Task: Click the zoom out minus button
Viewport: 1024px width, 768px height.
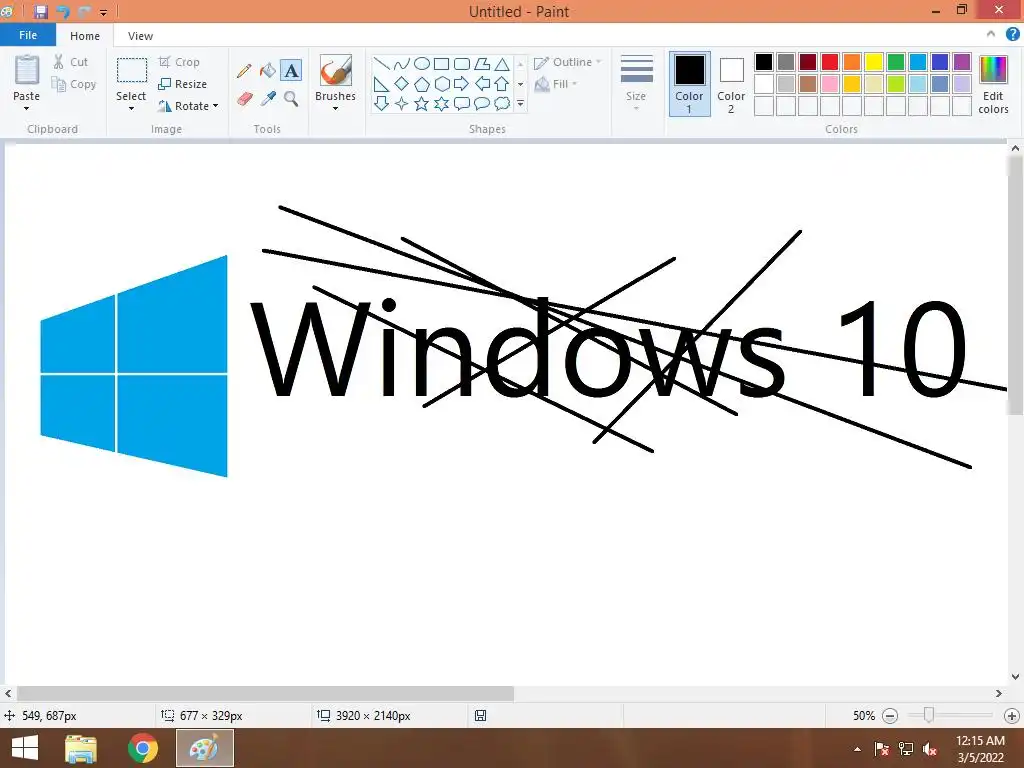Action: (889, 716)
